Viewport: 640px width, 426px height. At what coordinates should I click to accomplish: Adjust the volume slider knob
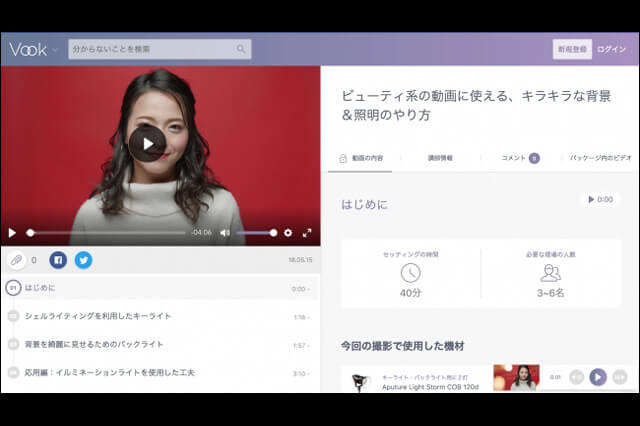pos(273,233)
